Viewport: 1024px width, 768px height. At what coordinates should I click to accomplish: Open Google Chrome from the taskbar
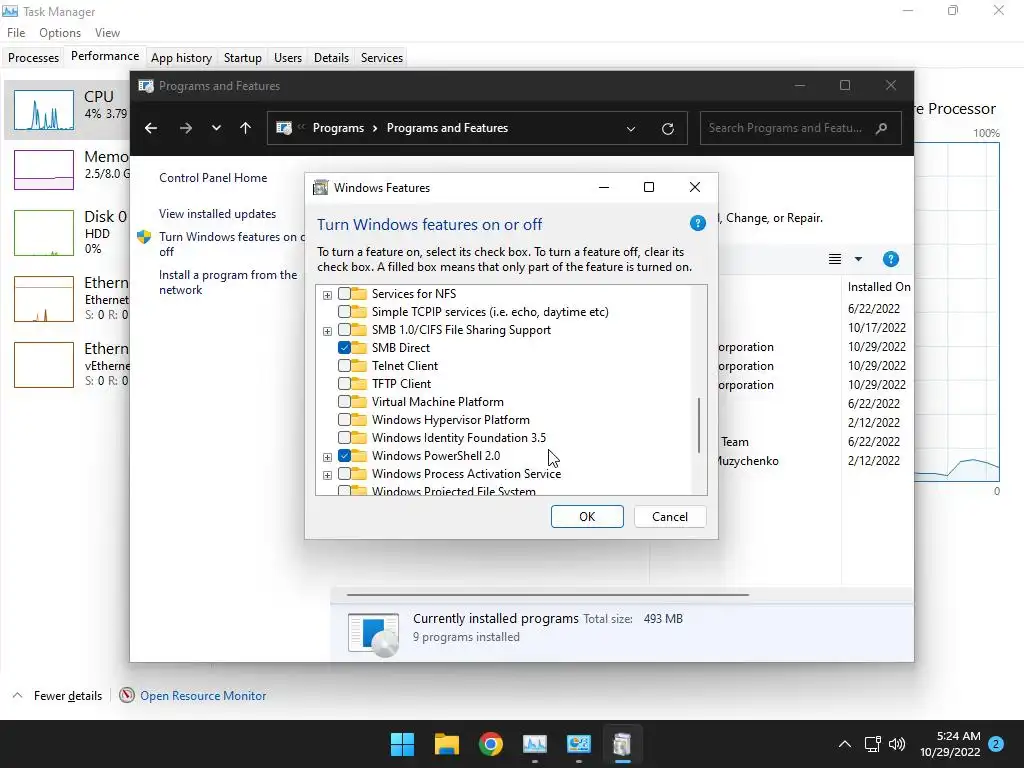coord(490,744)
